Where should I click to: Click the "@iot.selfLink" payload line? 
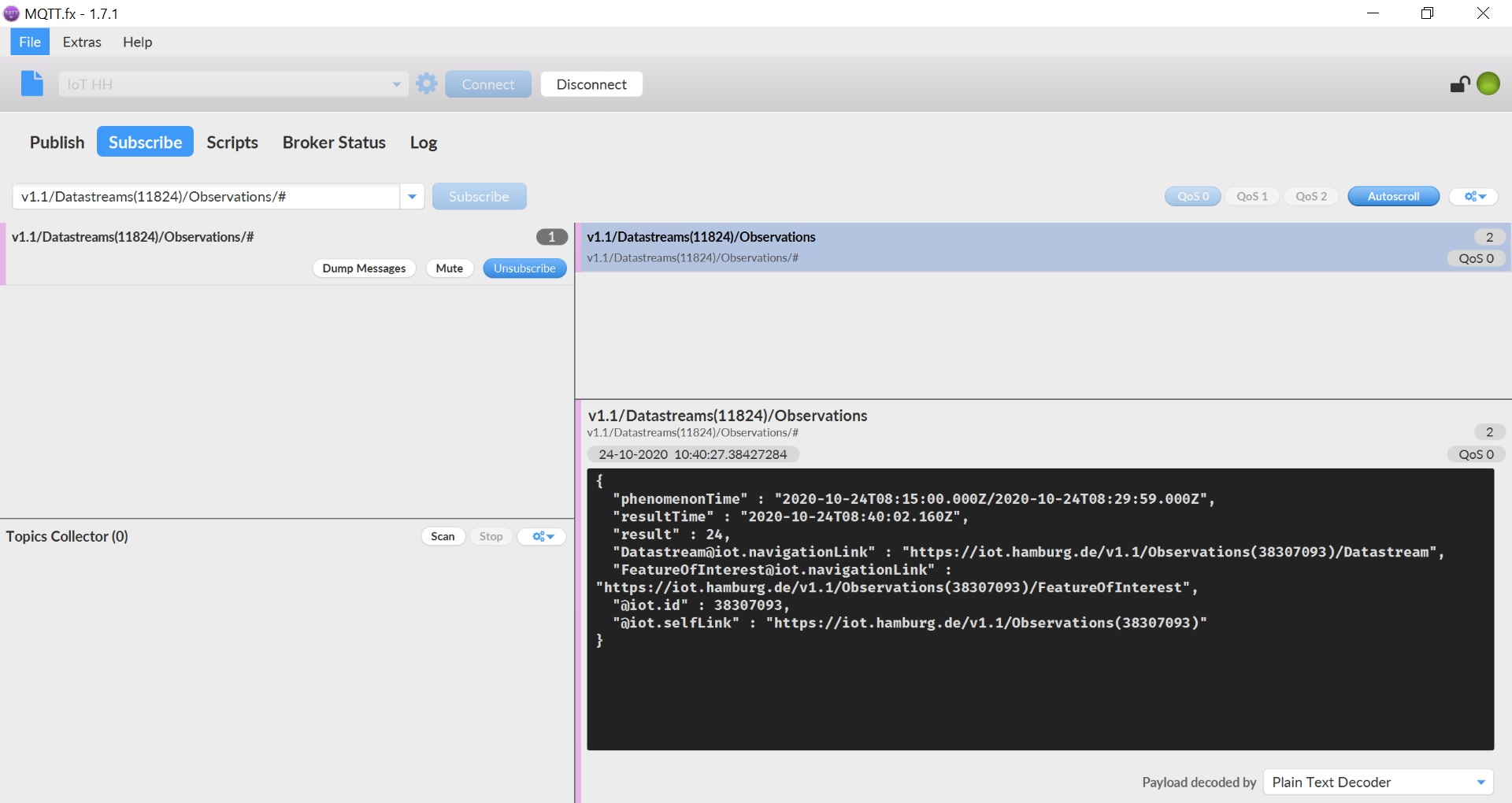pyautogui.click(x=910, y=623)
